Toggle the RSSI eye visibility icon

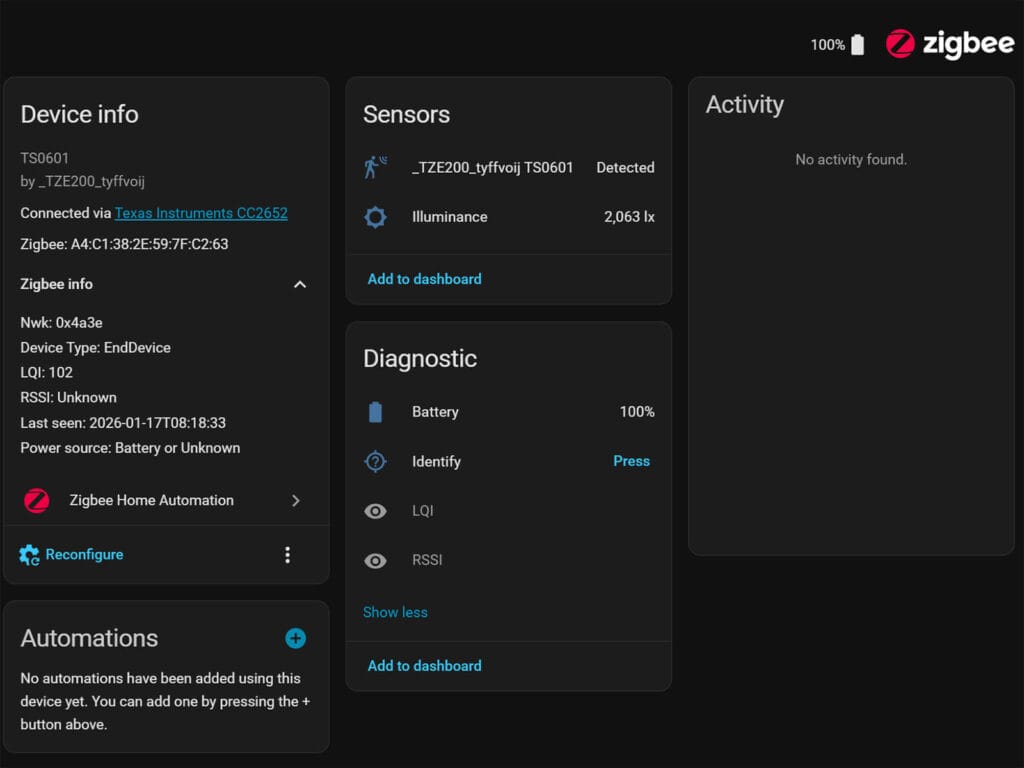click(x=375, y=560)
